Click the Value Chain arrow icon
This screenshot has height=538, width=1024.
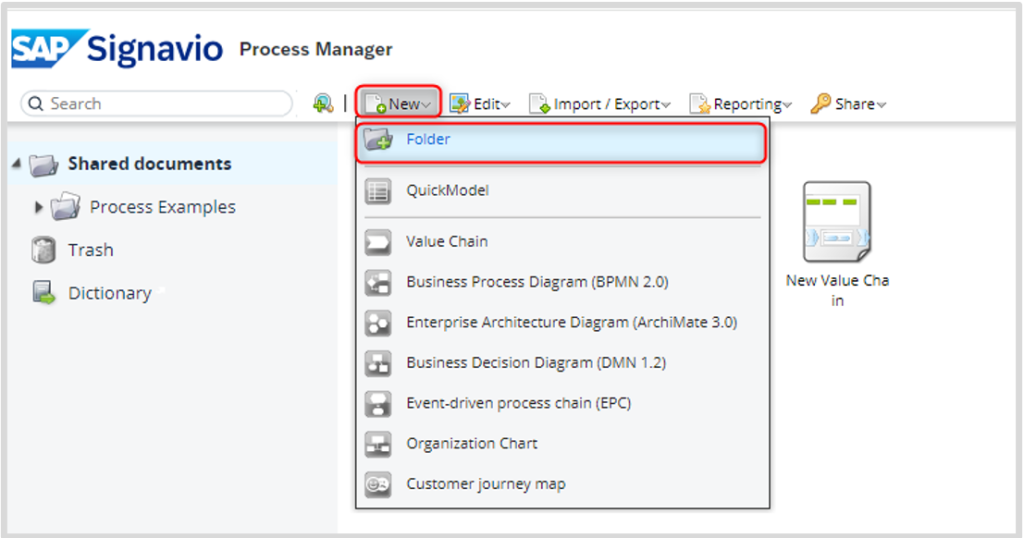coord(378,242)
